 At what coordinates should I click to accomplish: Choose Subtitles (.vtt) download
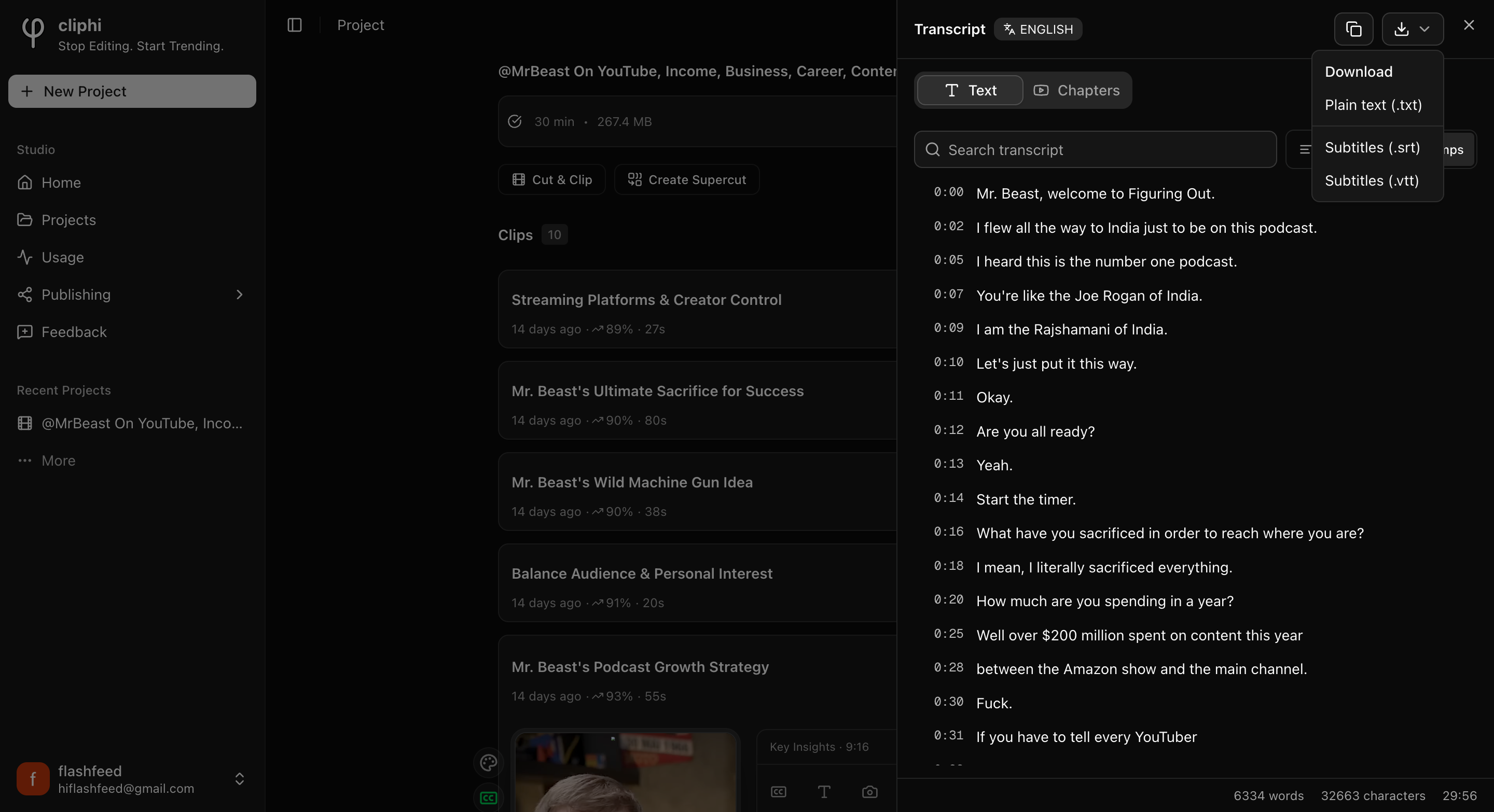coord(1372,180)
